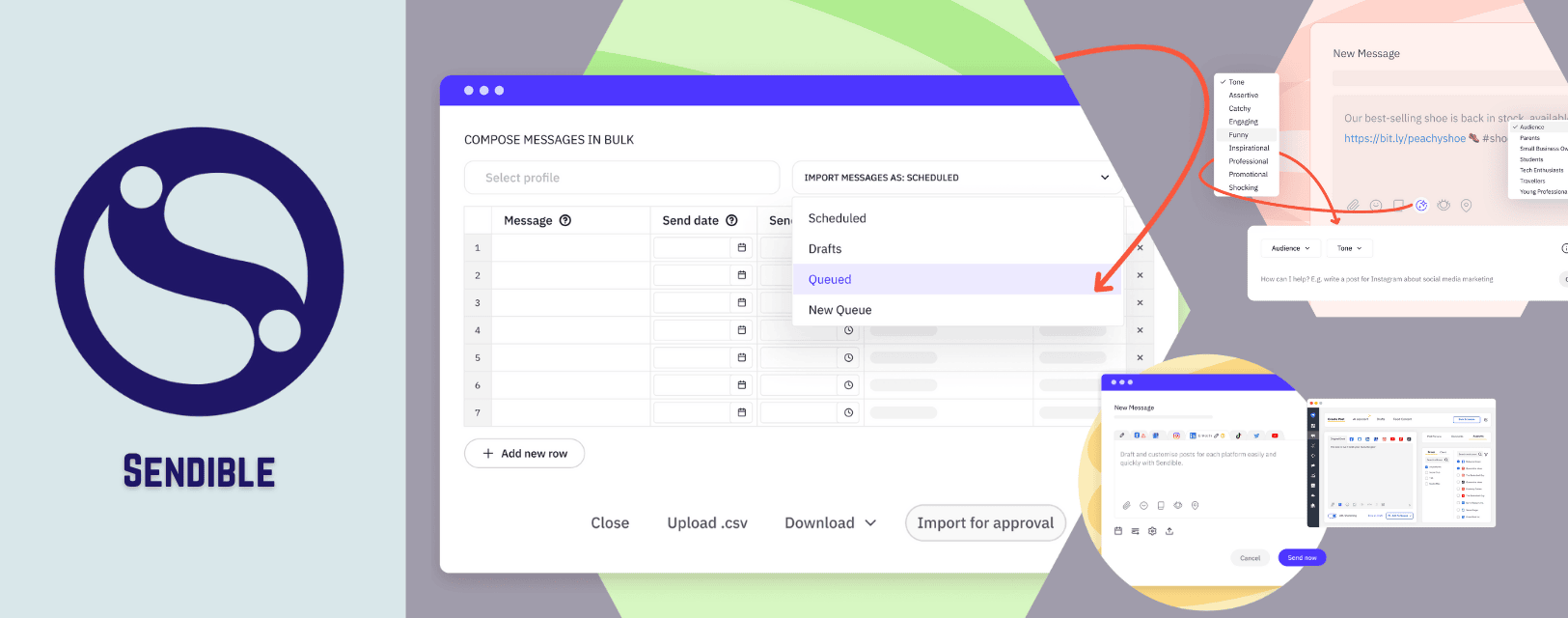Click the Message cell in row 6
Screen dimensions: 1568x618
(x=571, y=385)
